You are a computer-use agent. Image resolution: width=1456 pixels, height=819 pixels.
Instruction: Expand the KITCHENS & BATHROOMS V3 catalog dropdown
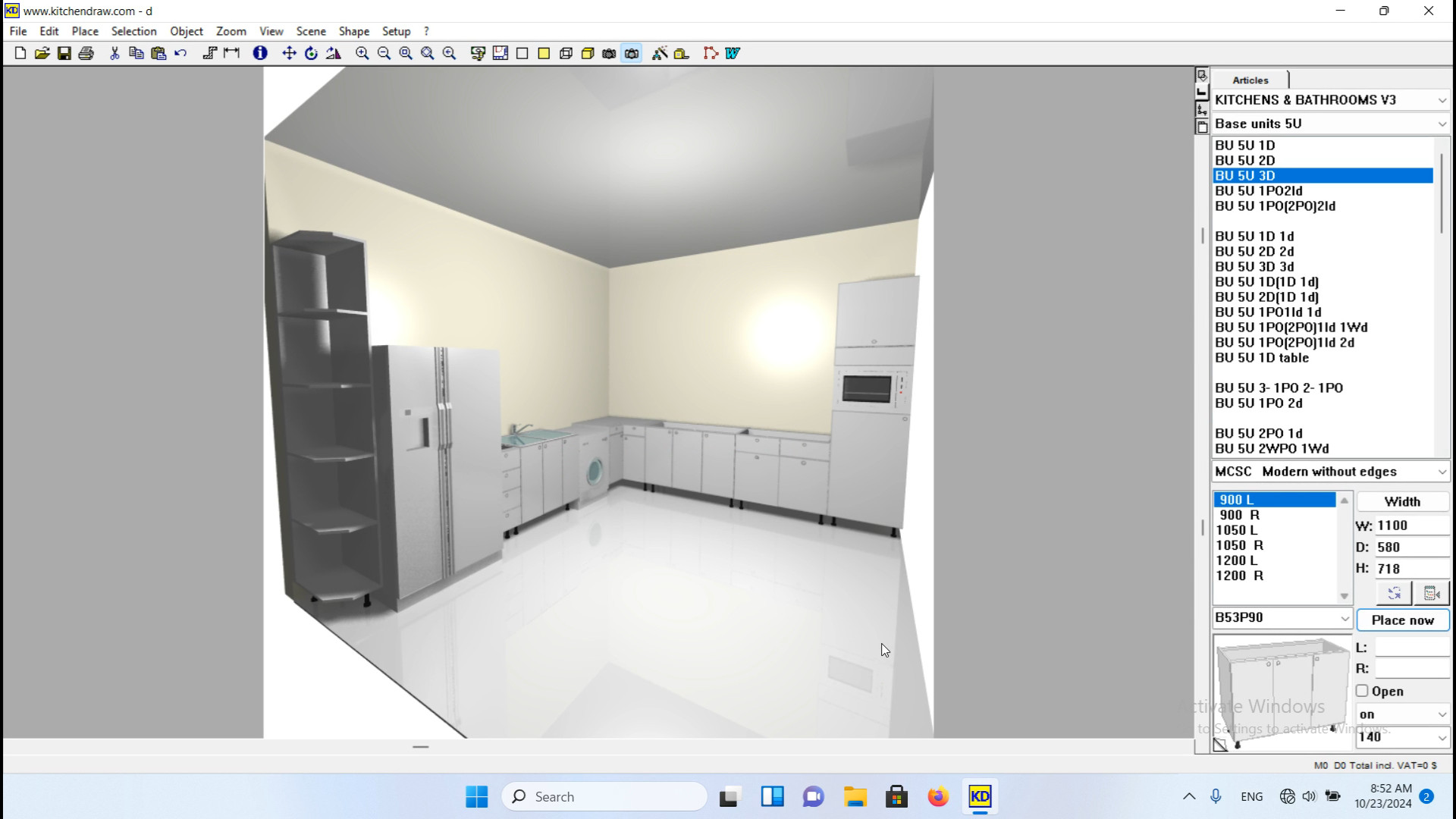pos(1441,100)
